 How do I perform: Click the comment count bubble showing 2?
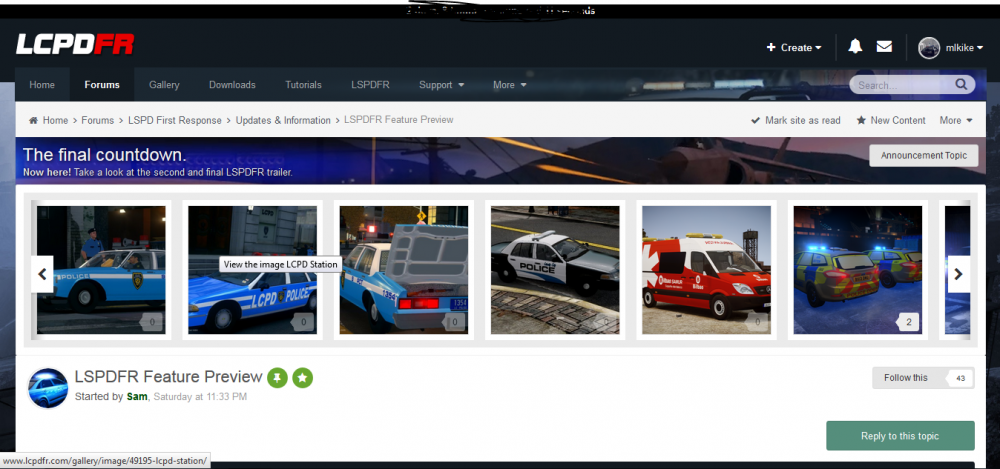click(x=909, y=322)
